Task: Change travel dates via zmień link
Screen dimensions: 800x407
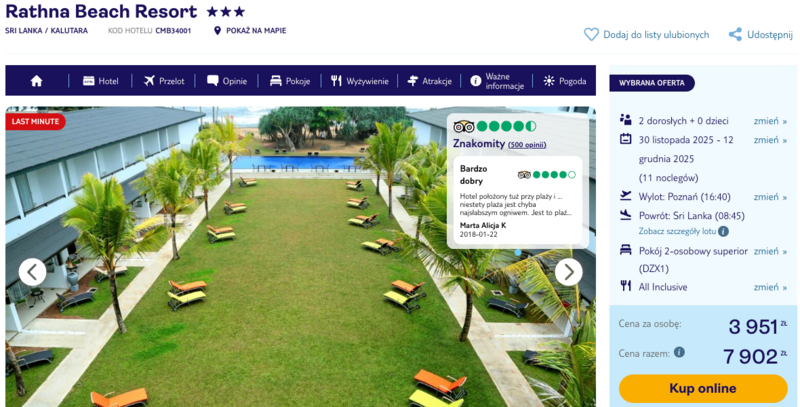Action: (770, 140)
